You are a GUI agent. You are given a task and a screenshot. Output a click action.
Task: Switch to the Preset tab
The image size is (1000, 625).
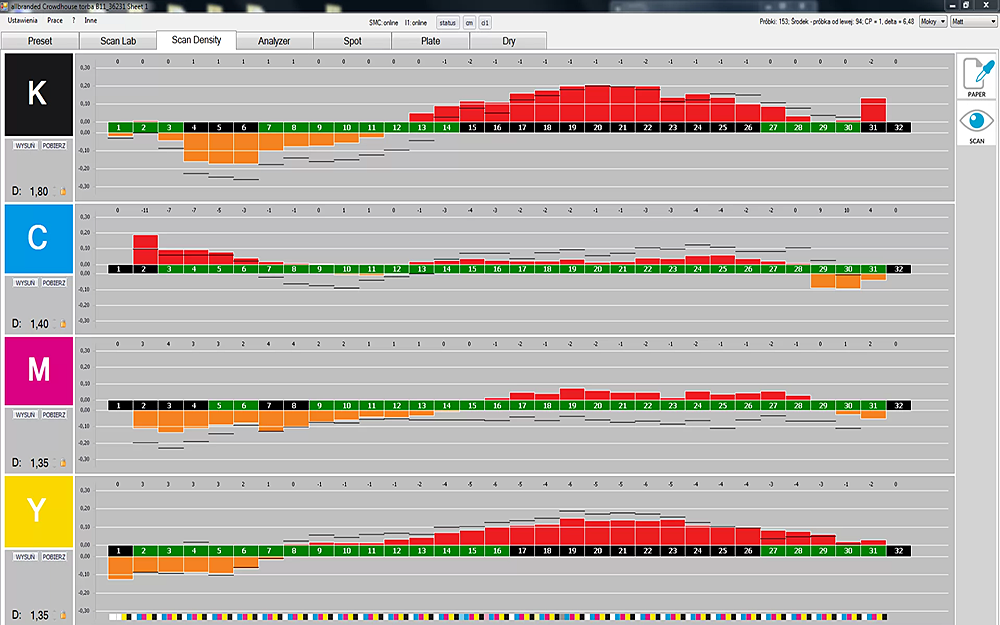pos(40,41)
